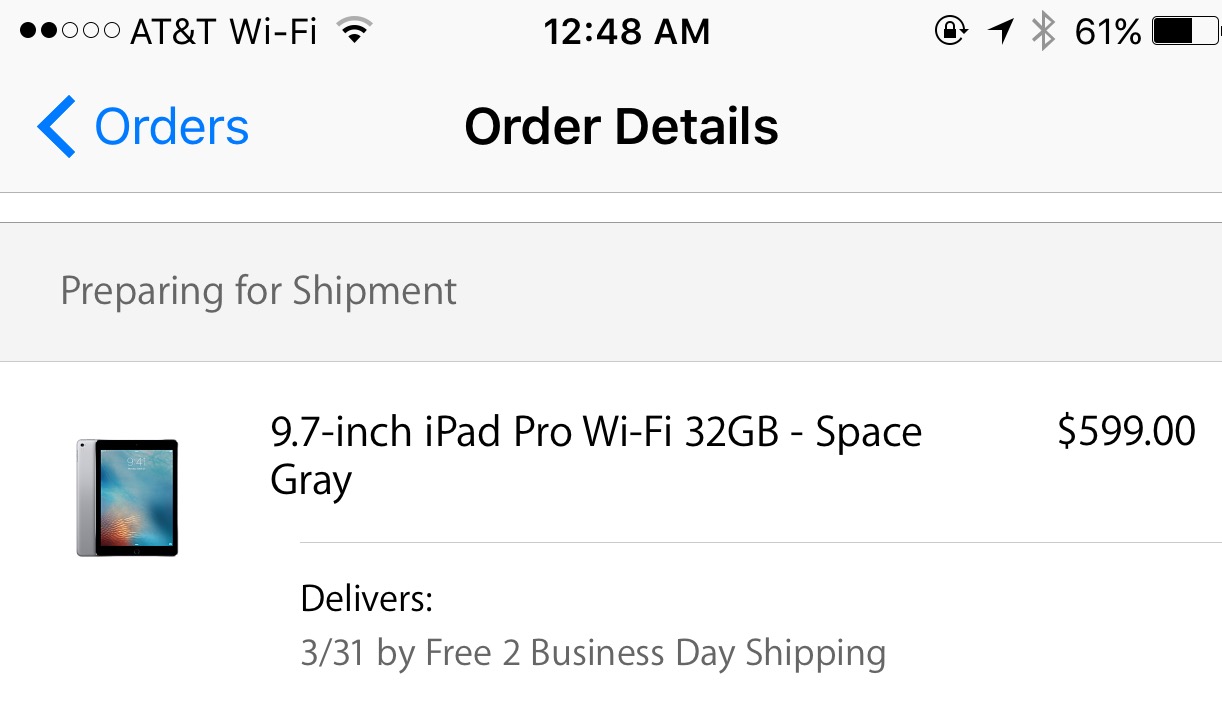Go back to Orders
The image size is (1222, 718).
[x=171, y=127]
